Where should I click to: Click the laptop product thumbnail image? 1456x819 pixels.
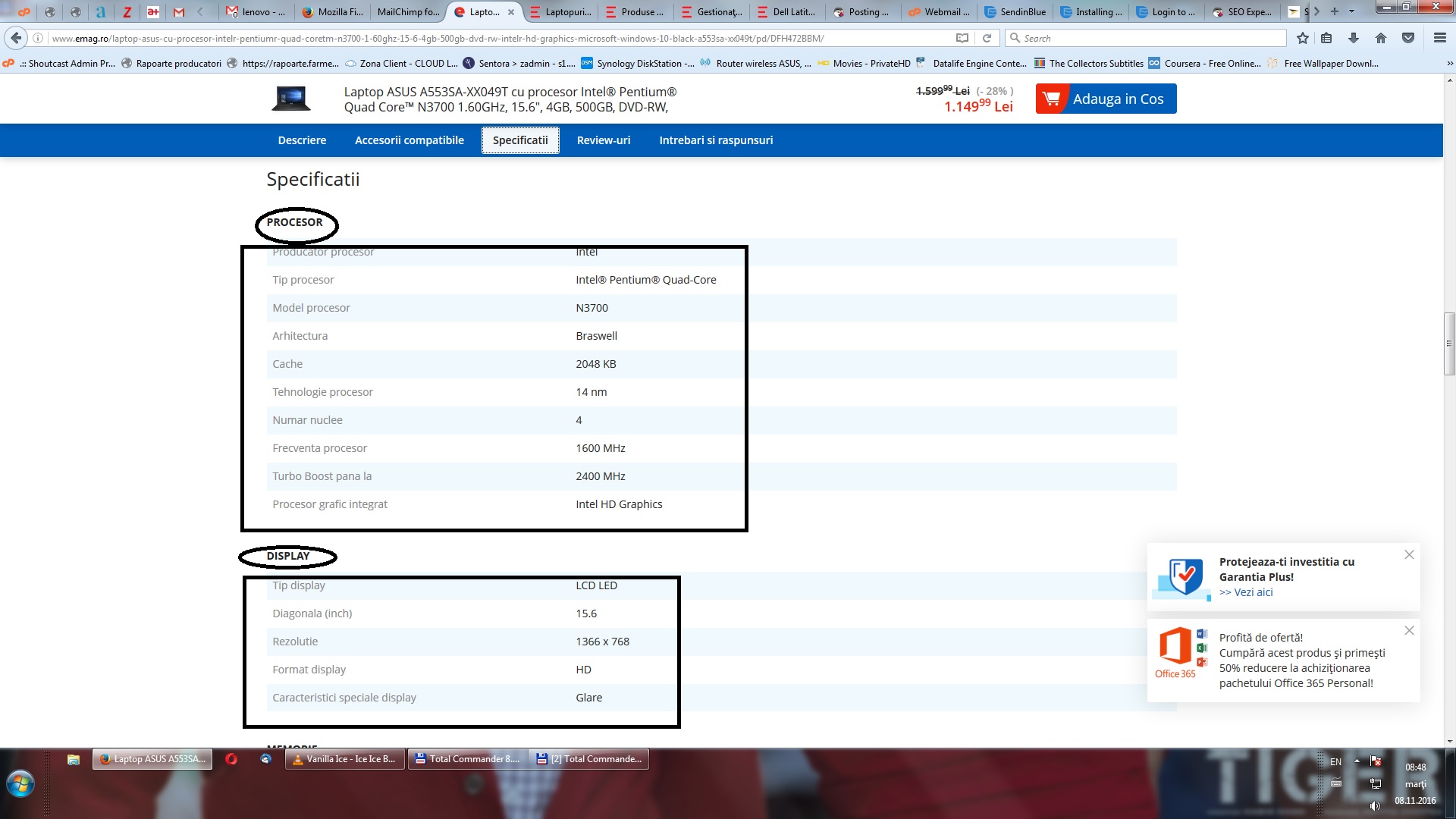click(291, 99)
